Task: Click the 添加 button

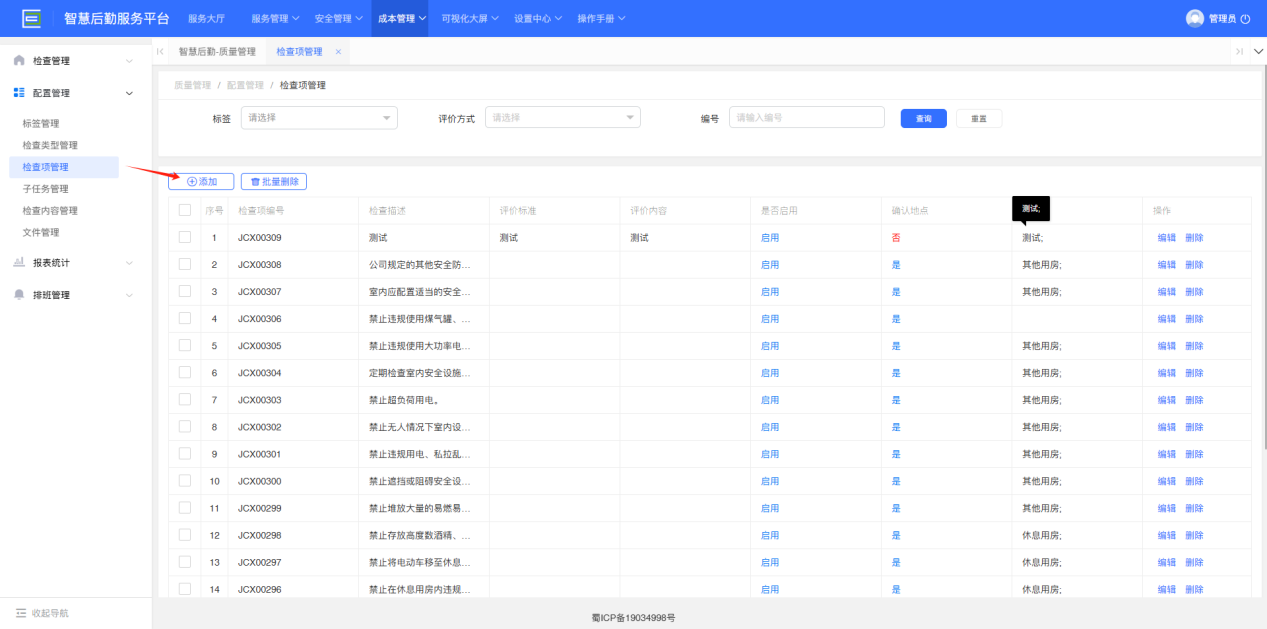Action: pos(201,182)
